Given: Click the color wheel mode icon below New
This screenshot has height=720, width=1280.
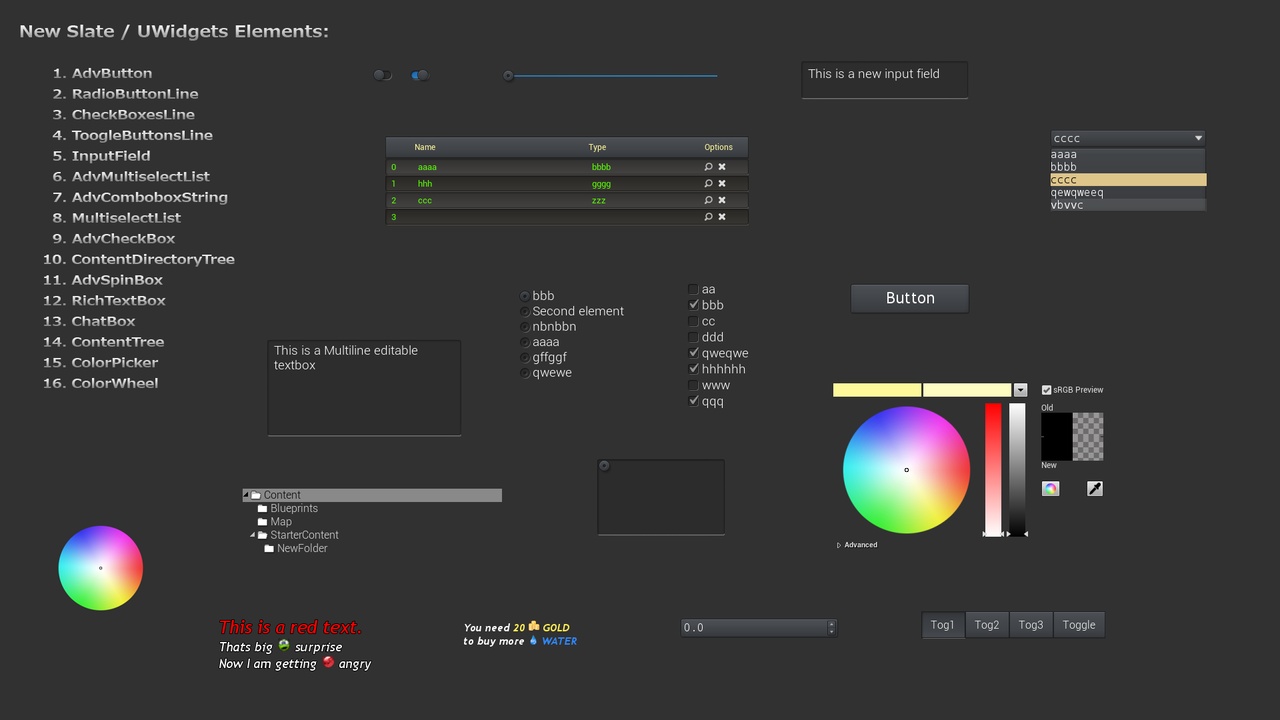Looking at the screenshot, I should [1050, 488].
